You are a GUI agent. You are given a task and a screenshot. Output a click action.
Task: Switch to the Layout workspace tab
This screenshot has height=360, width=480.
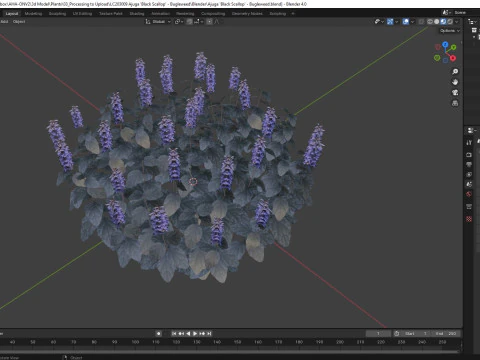coord(12,14)
